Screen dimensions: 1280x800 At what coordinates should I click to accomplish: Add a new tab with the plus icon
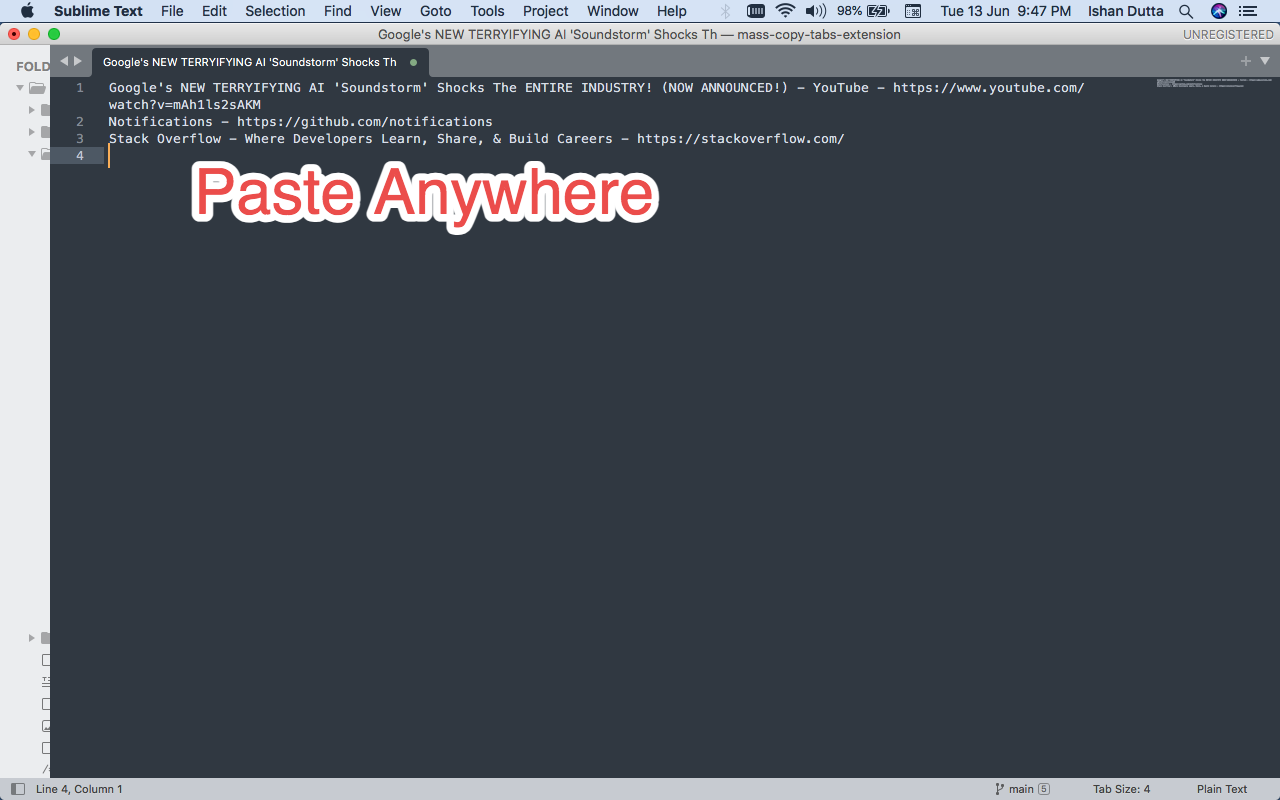click(1246, 61)
